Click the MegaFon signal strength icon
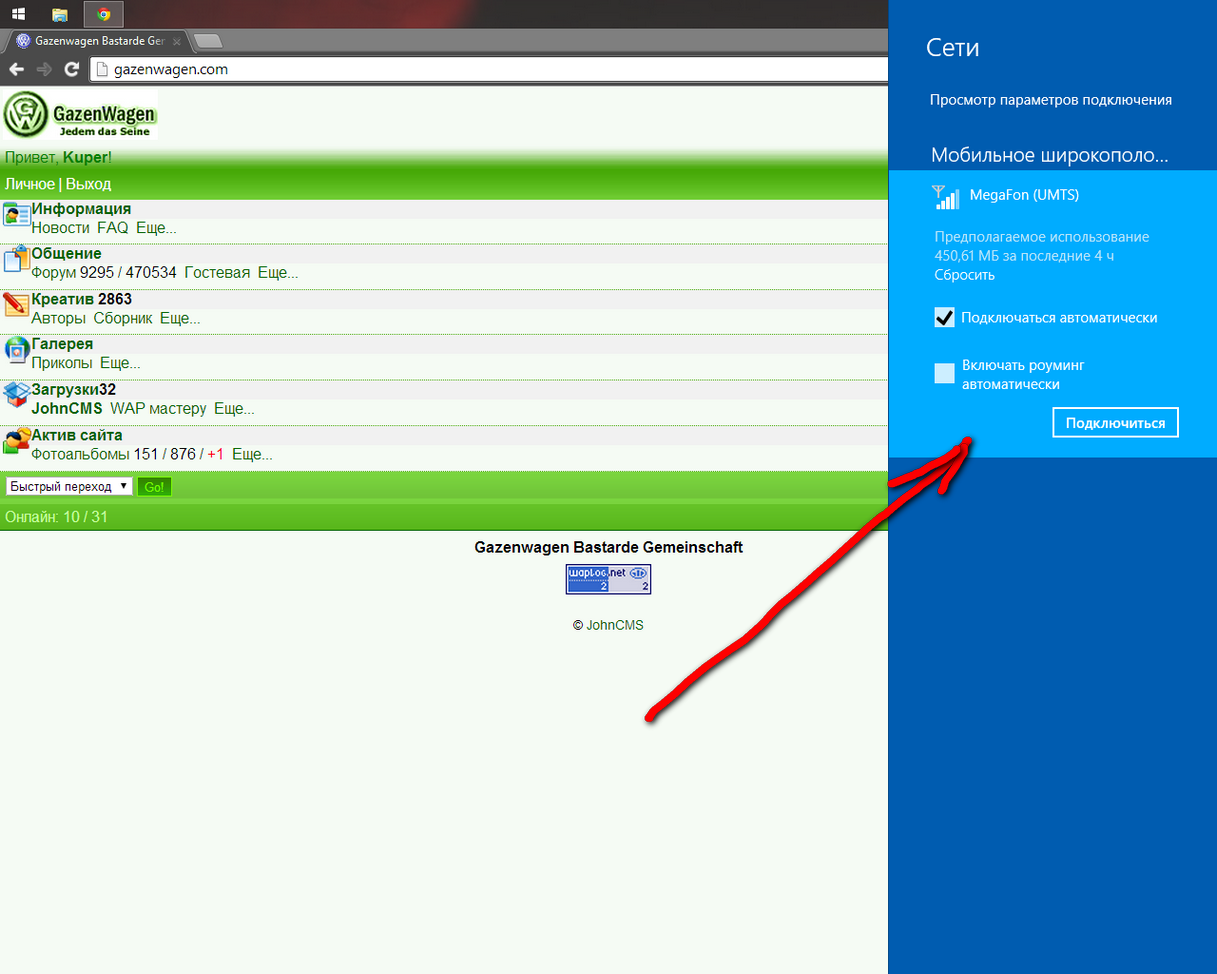 (x=946, y=197)
